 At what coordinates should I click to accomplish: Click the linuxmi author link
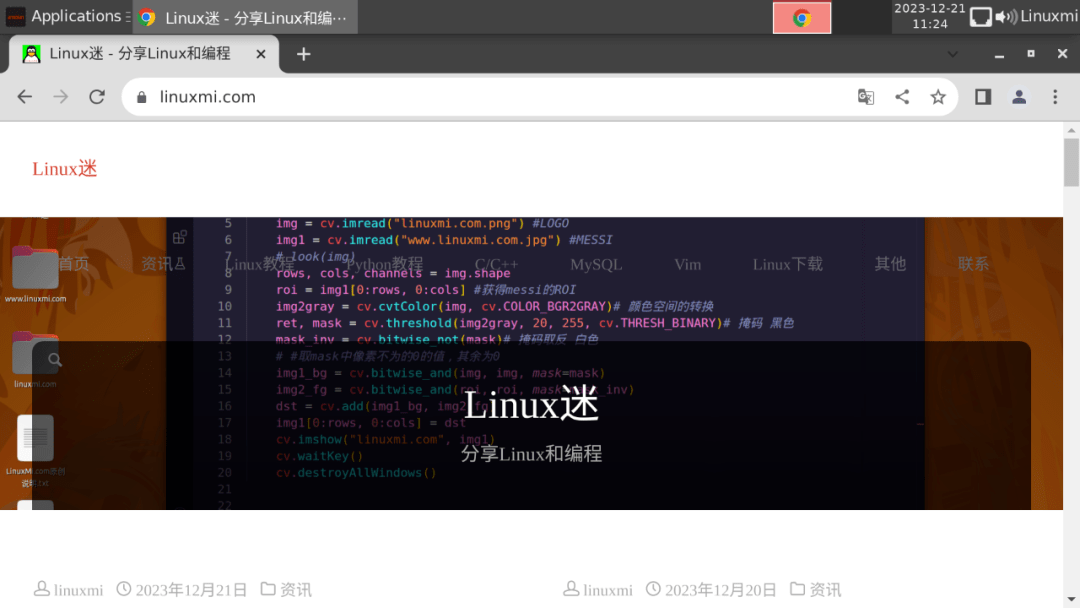click(x=77, y=590)
